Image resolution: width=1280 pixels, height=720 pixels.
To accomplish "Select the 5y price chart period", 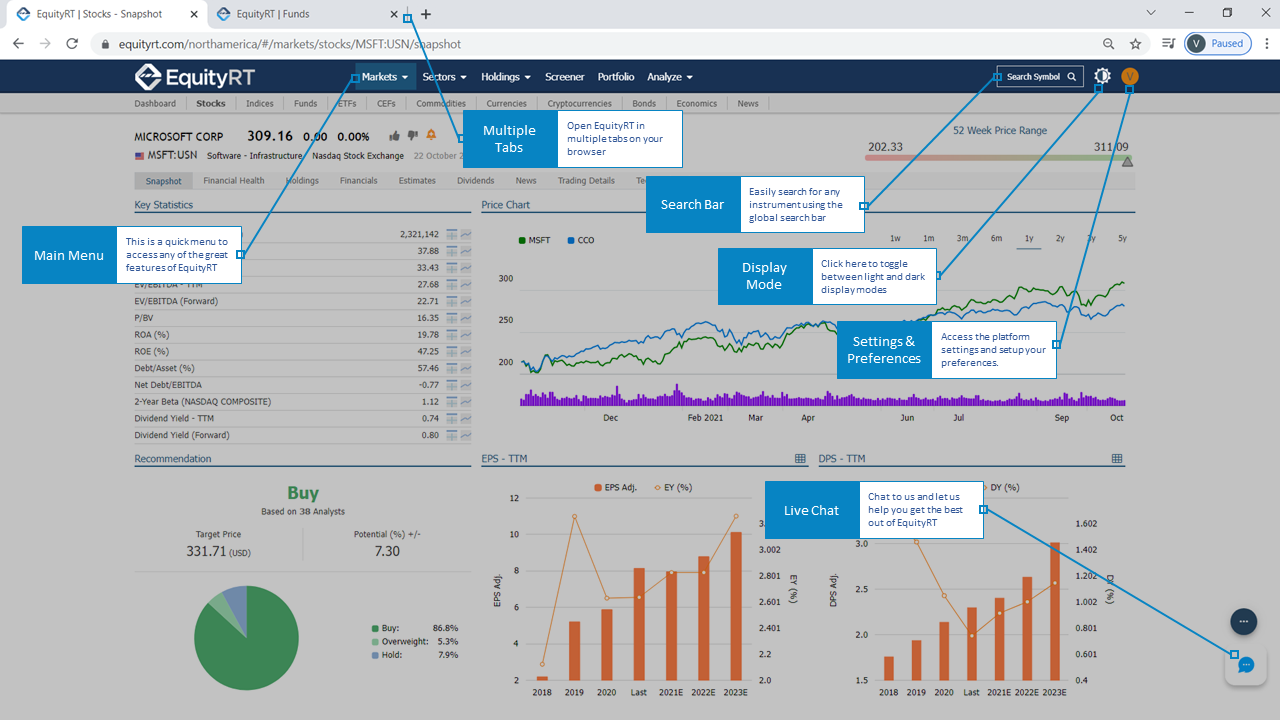I will (x=1122, y=239).
